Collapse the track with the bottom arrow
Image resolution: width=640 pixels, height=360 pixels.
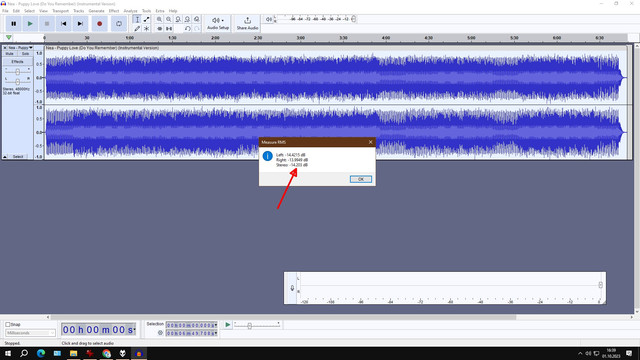(5, 157)
